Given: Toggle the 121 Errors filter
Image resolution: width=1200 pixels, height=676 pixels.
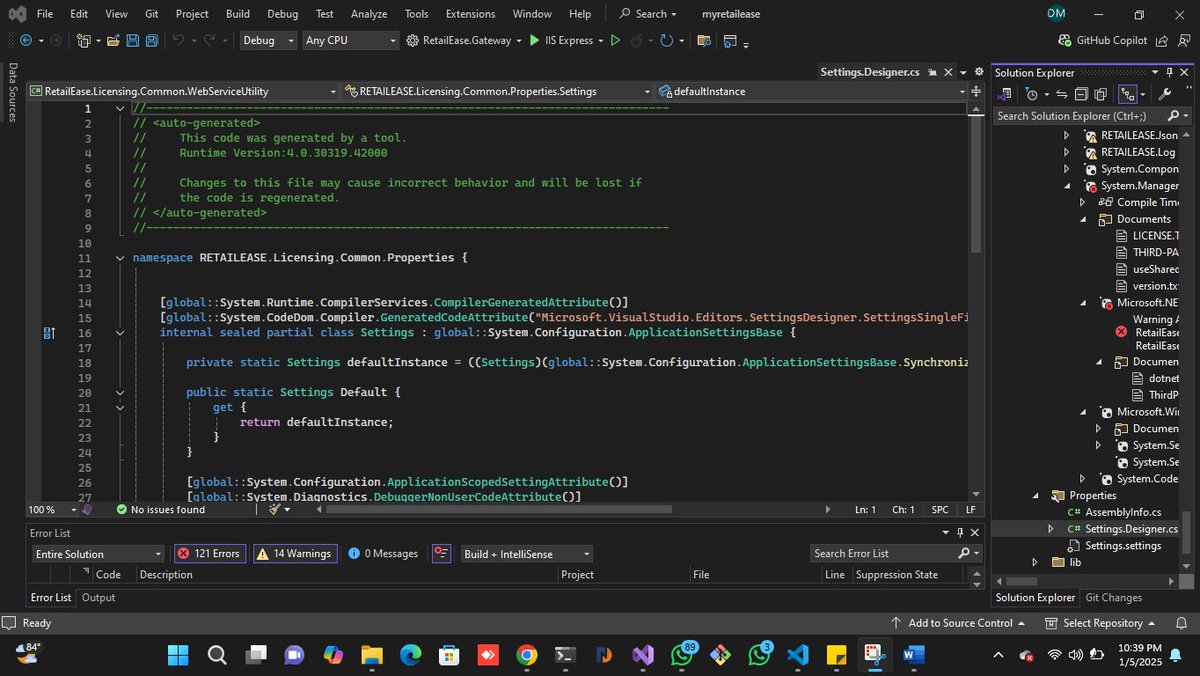Looking at the screenshot, I should [x=208, y=553].
